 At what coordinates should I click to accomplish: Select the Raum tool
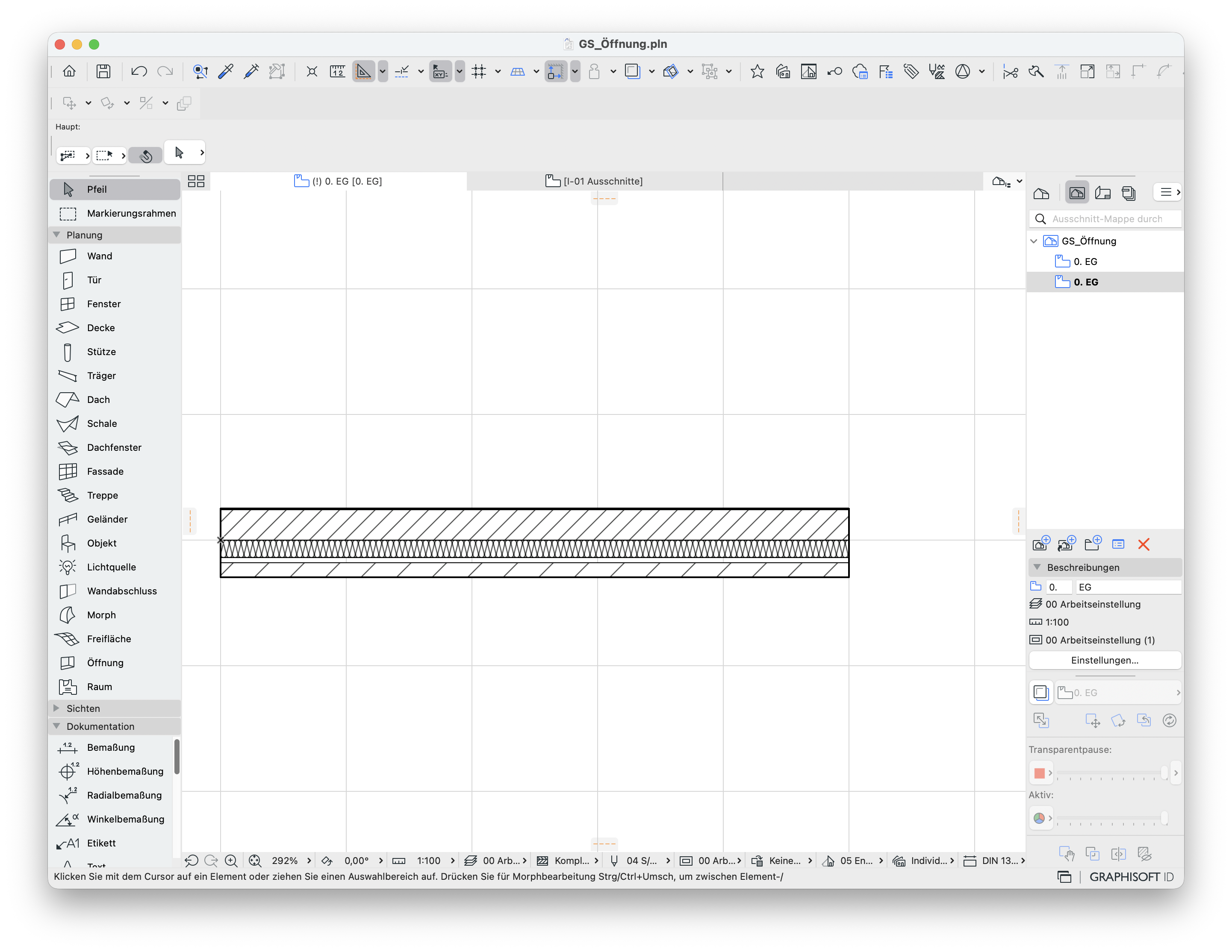click(x=115, y=687)
